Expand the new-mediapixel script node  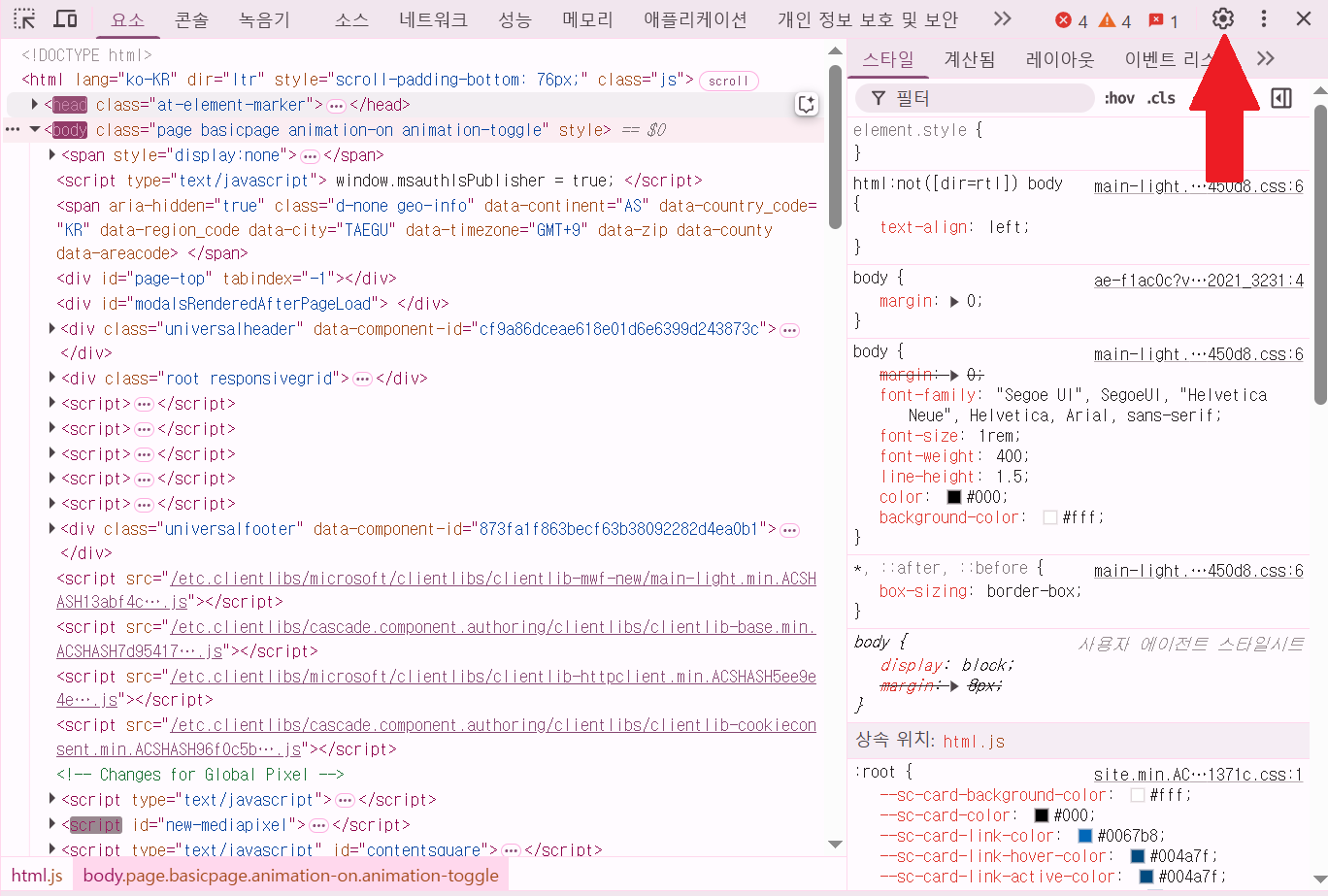coord(52,825)
